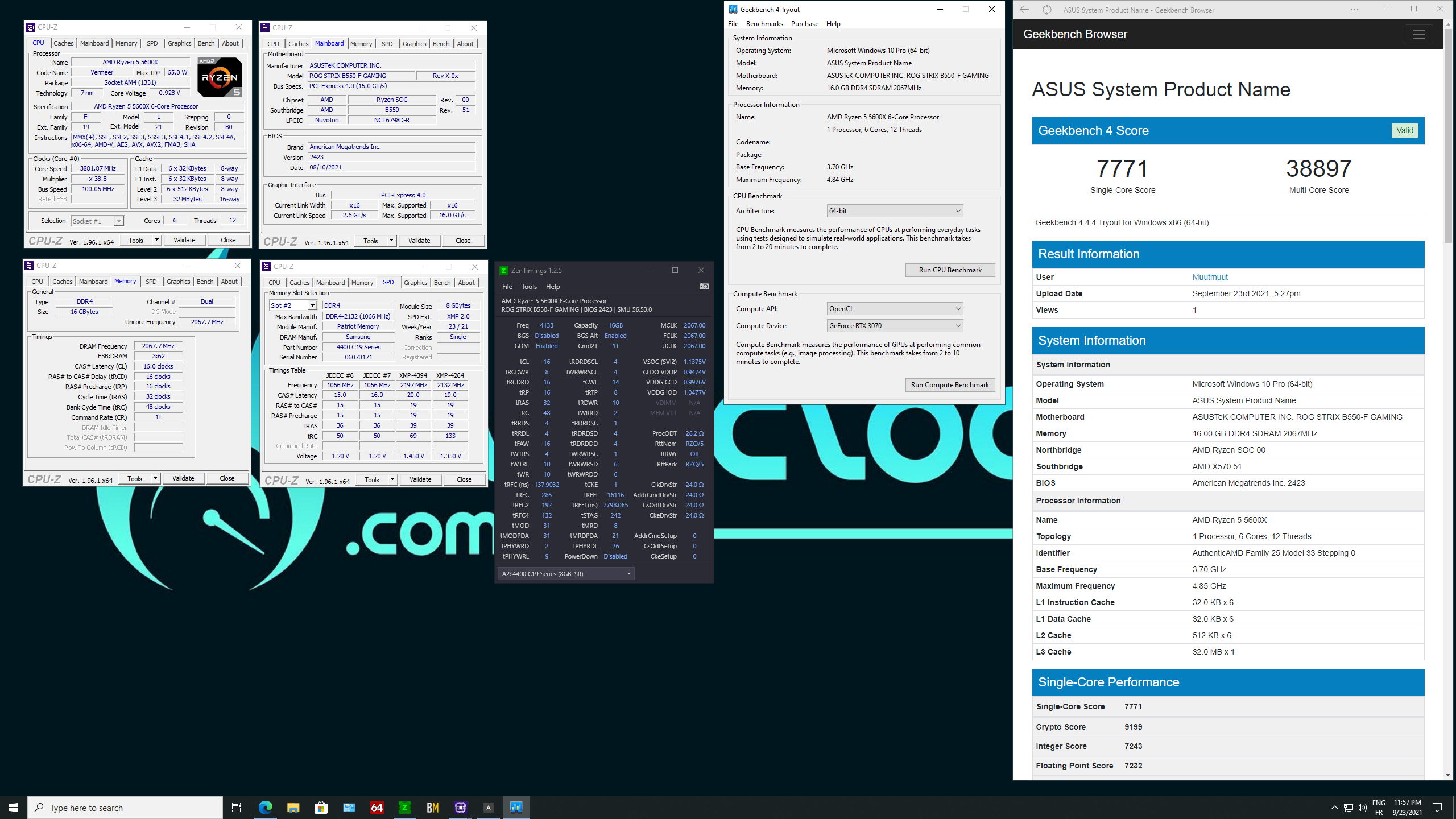This screenshot has height=819, width=1456.
Task: Click the DRAM Frequency value 2067.7 MHz
Action: point(158,346)
